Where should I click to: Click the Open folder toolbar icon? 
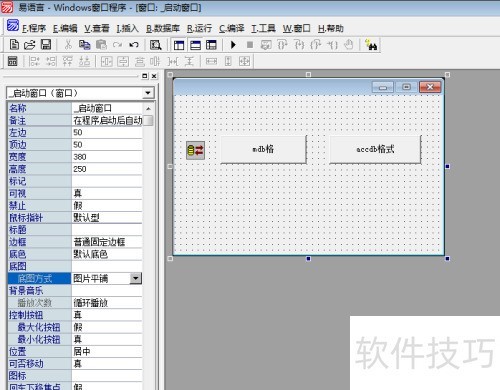click(30, 45)
